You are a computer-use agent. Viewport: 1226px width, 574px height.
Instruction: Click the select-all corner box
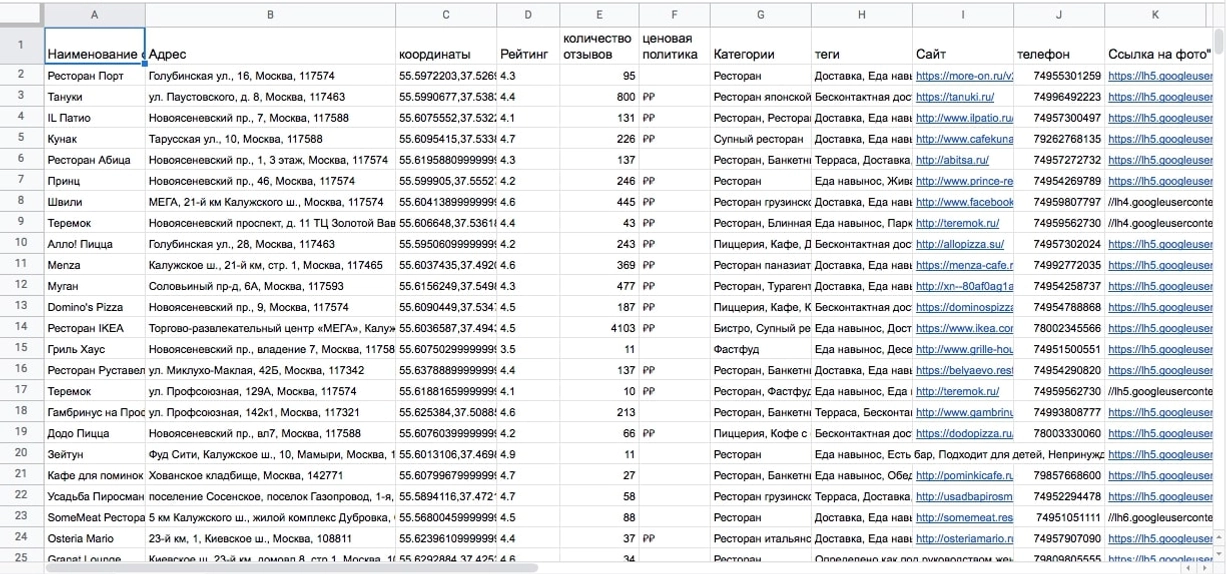point(21,14)
